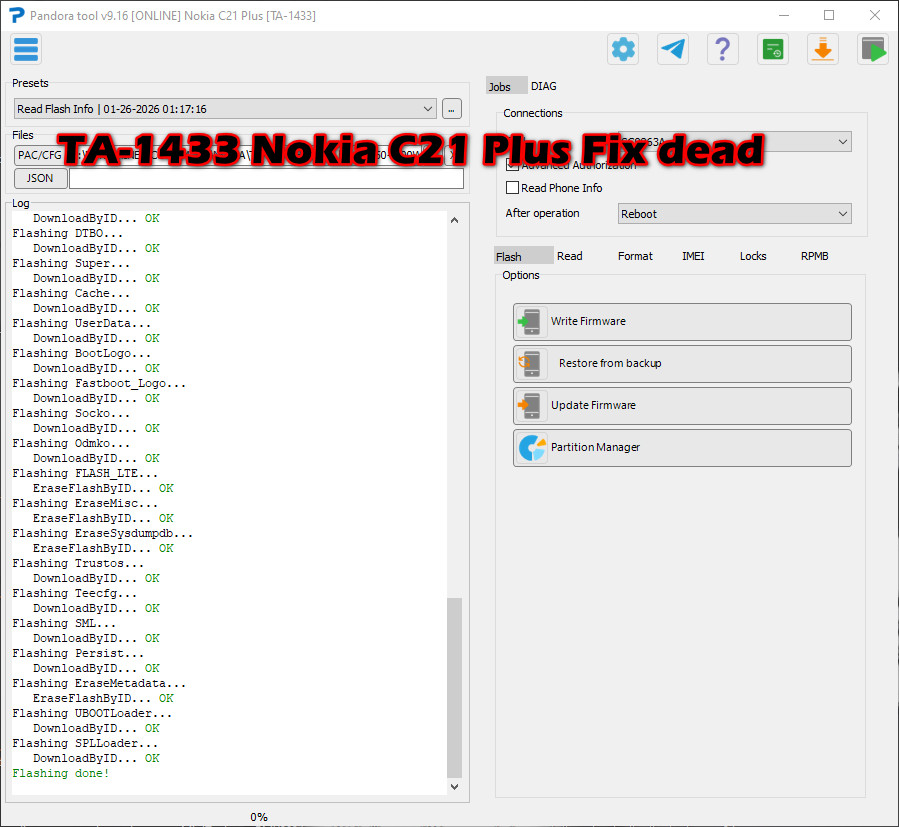899x827 pixels.
Task: Click the 'Flashing UBOOTLoader...' log line
Action: [x=92, y=713]
